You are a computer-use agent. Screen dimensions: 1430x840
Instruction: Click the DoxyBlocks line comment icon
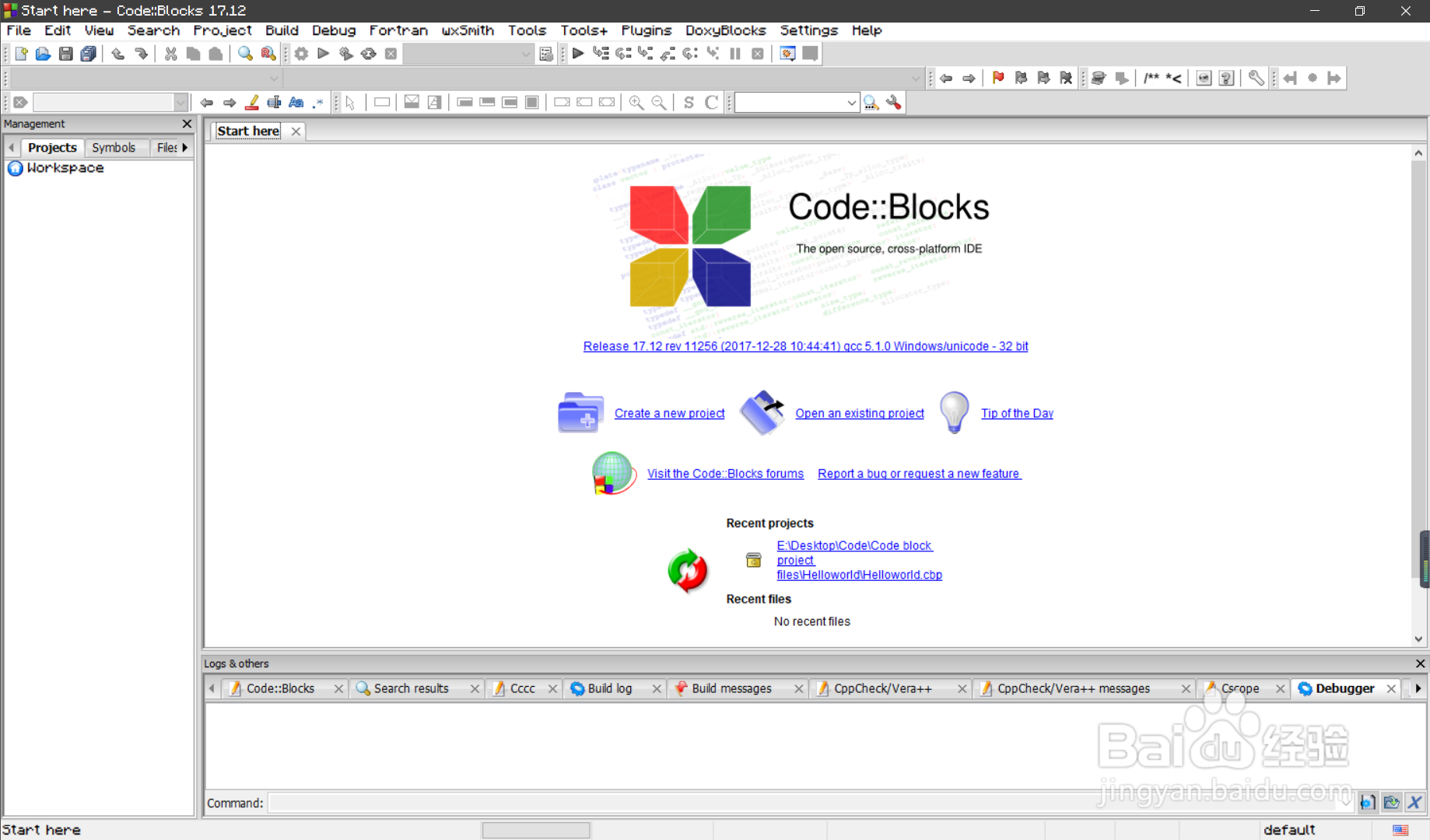[x=1174, y=78]
